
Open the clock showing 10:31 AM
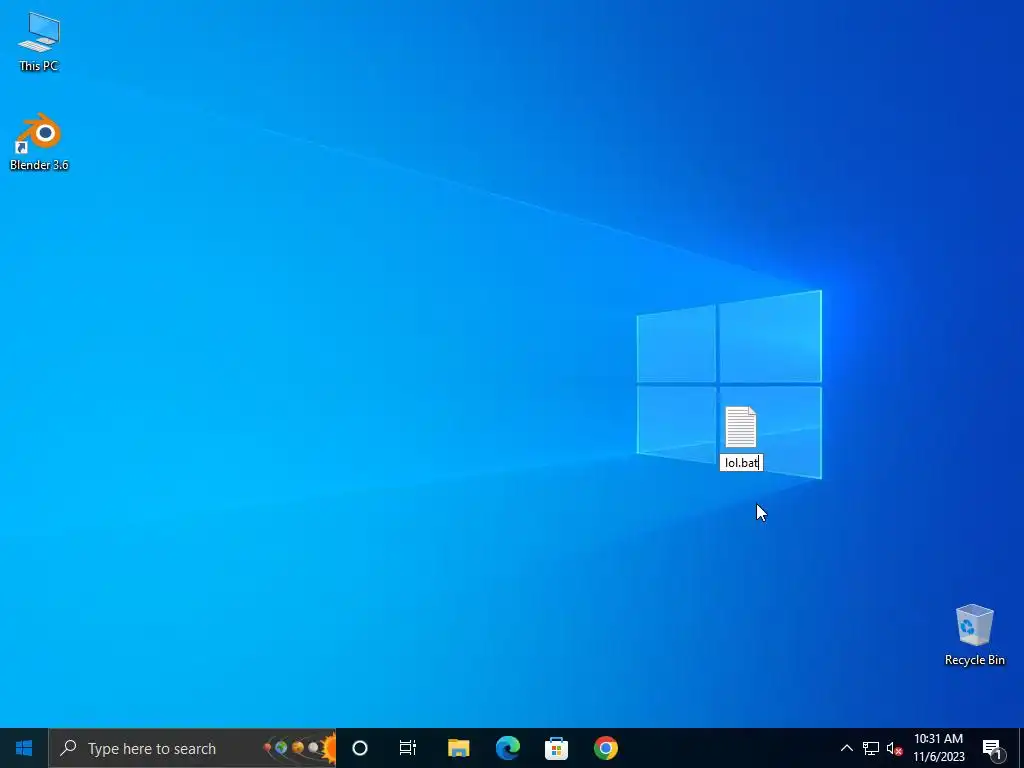938,748
